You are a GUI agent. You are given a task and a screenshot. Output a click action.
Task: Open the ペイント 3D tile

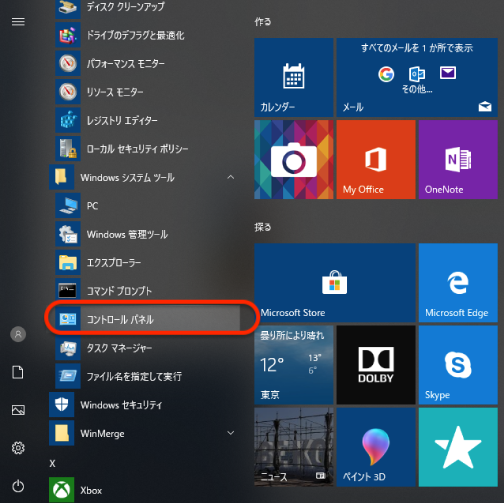tap(376, 447)
